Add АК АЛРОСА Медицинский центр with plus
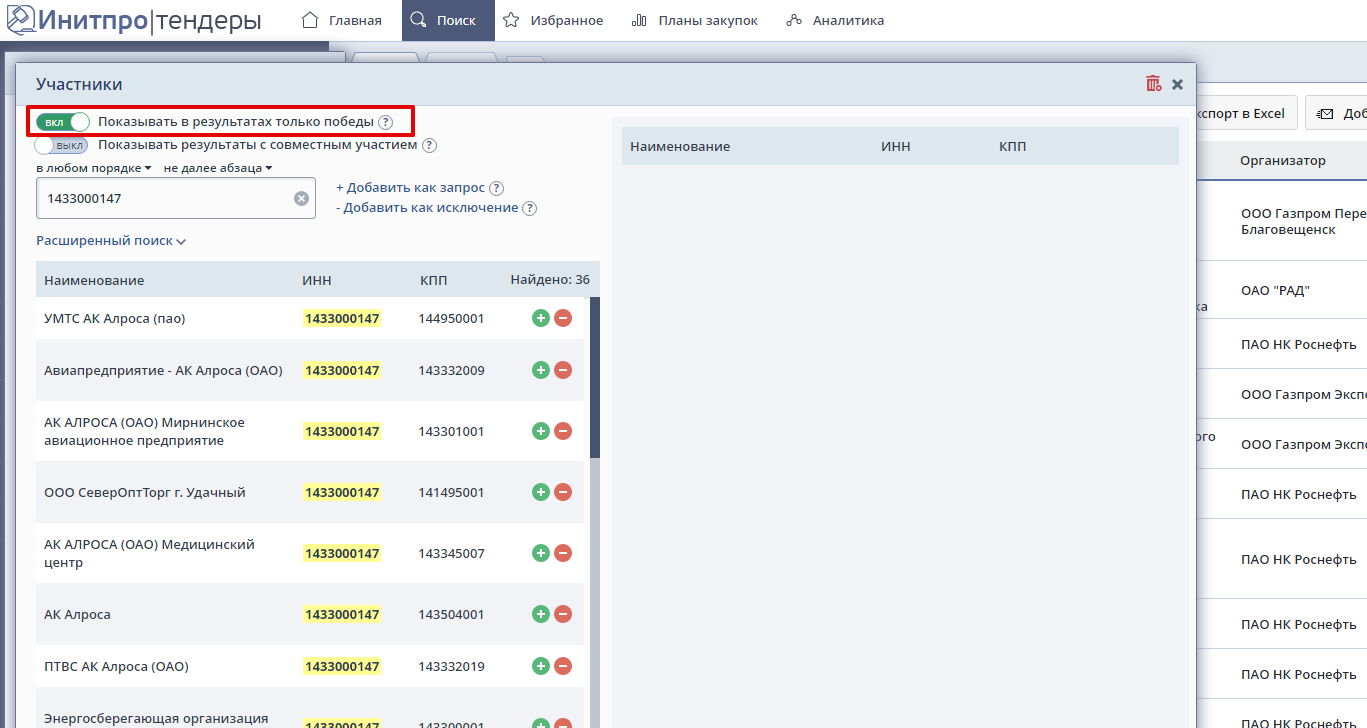The height and width of the screenshot is (728, 1367). click(541, 553)
